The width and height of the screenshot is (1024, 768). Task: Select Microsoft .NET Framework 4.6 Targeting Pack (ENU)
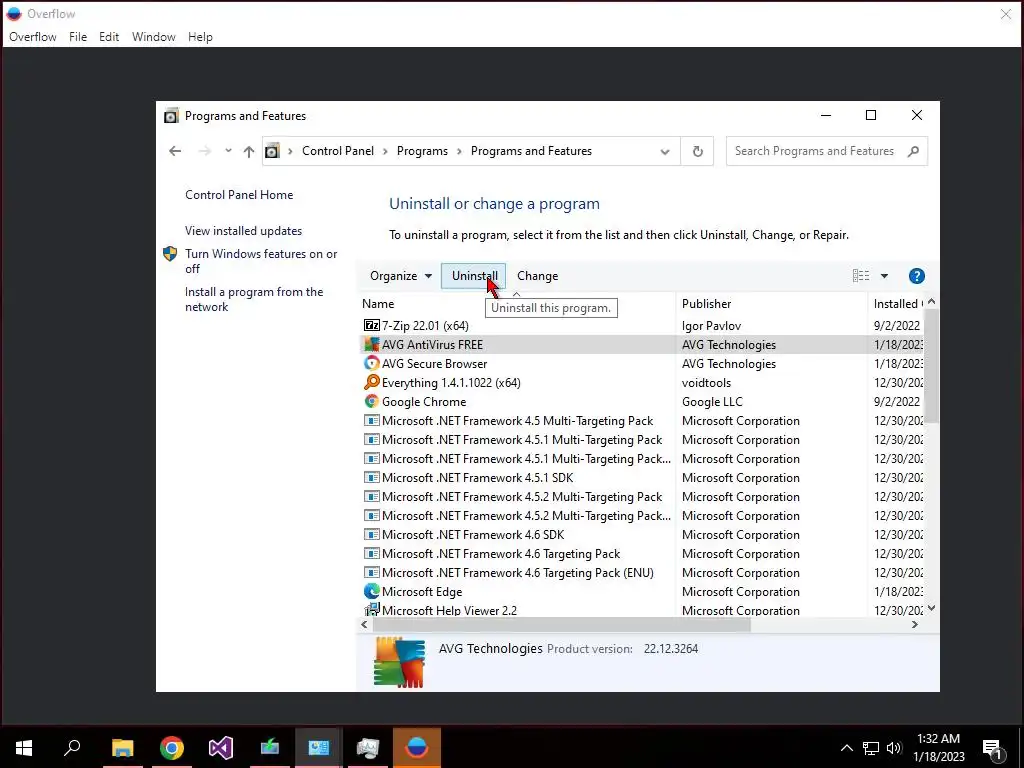click(517, 572)
